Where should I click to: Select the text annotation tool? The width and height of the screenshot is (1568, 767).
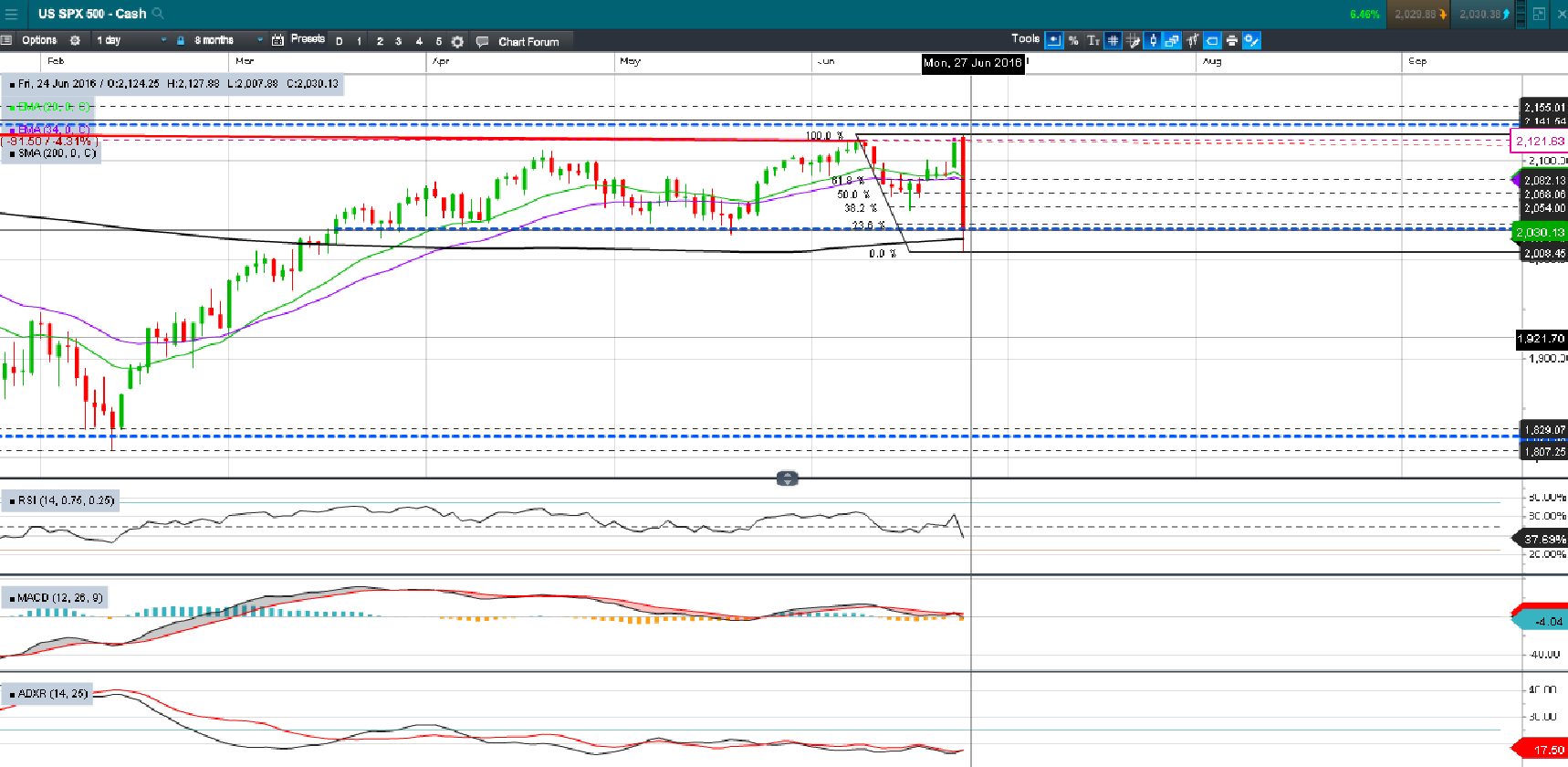click(x=1092, y=40)
